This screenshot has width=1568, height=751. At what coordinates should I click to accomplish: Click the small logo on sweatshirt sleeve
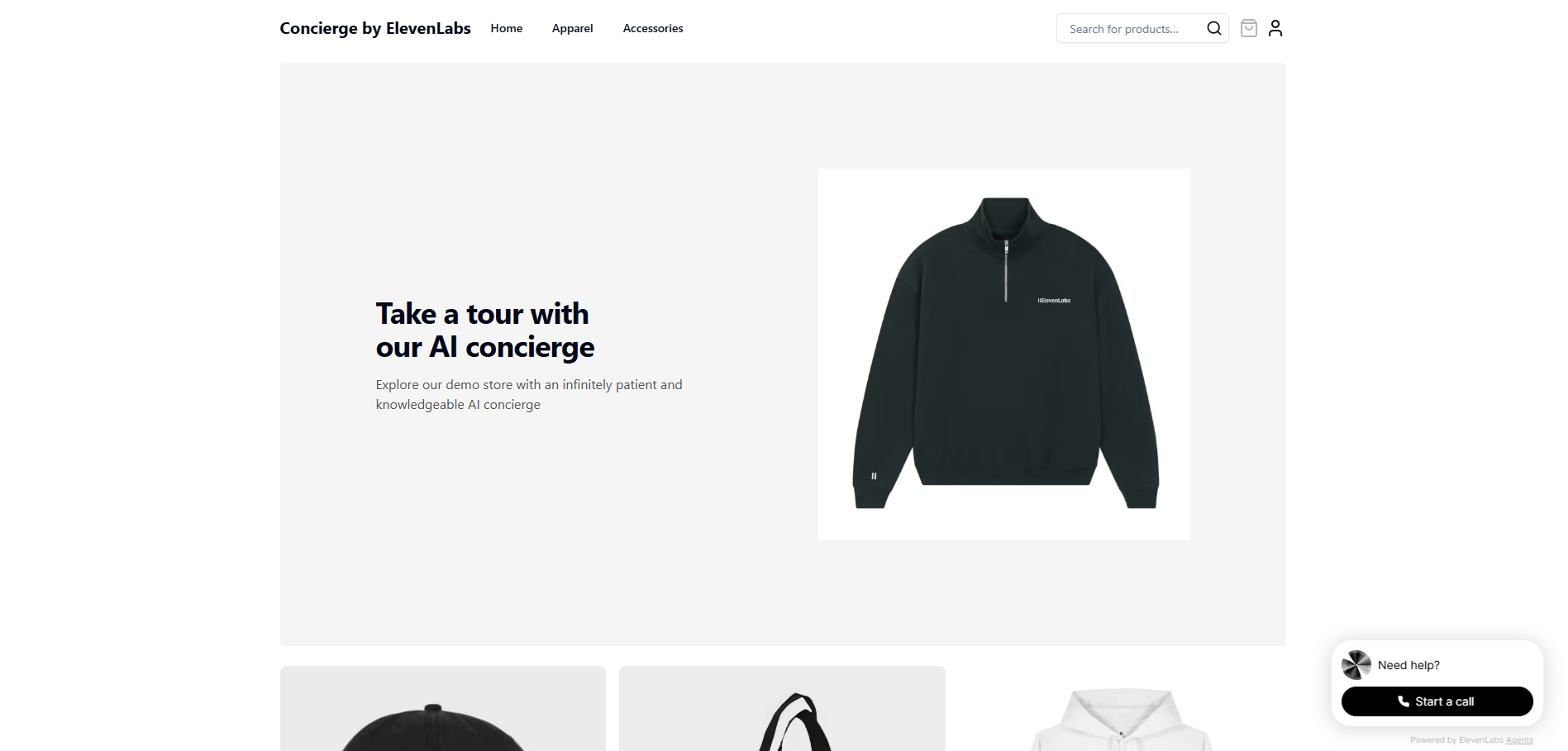tap(874, 476)
